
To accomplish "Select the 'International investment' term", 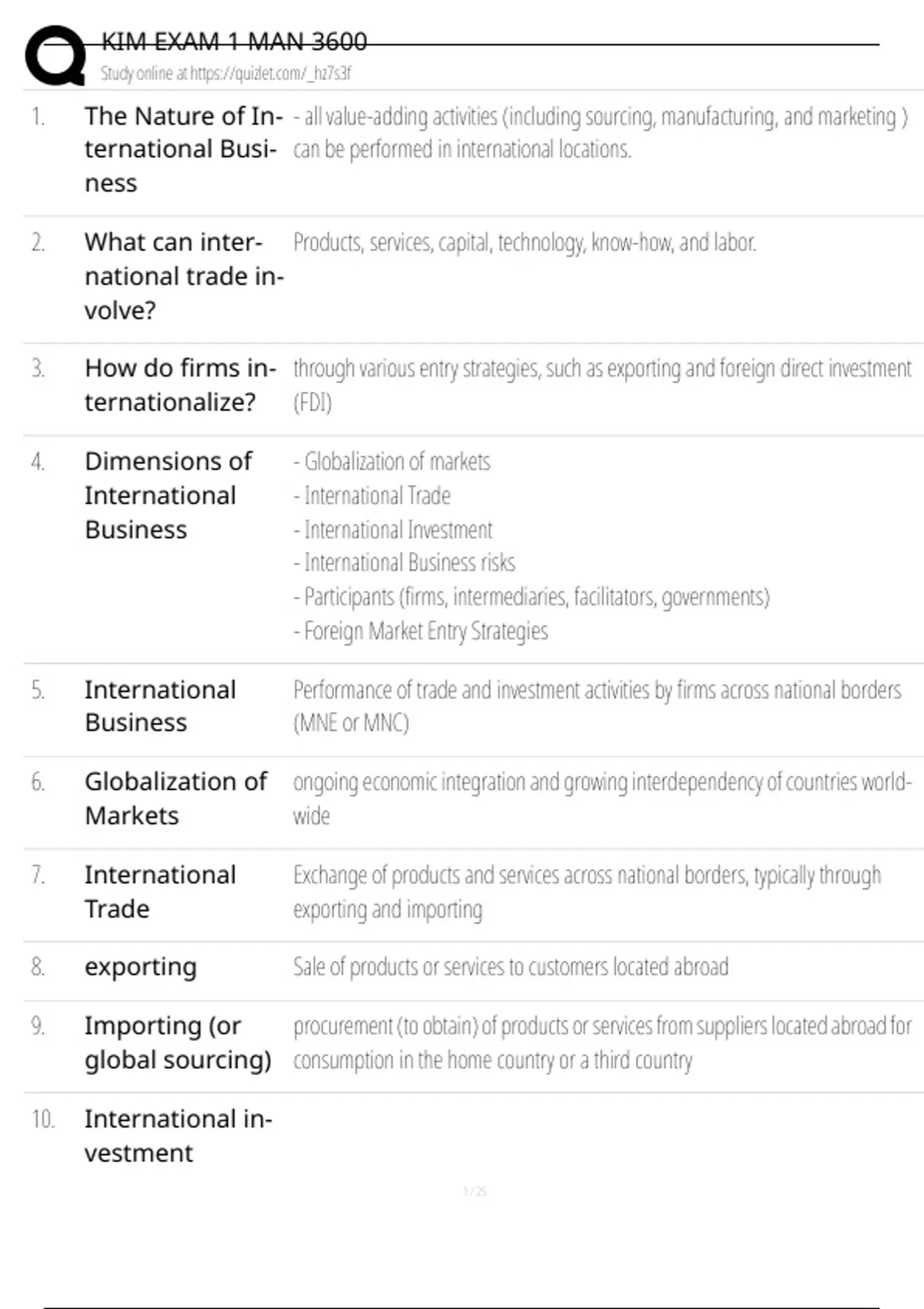I will pyautogui.click(x=178, y=1136).
